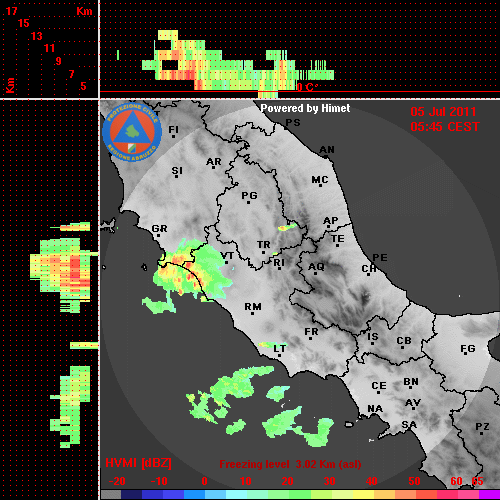
Task: Select the FG city label
Action: (468, 348)
